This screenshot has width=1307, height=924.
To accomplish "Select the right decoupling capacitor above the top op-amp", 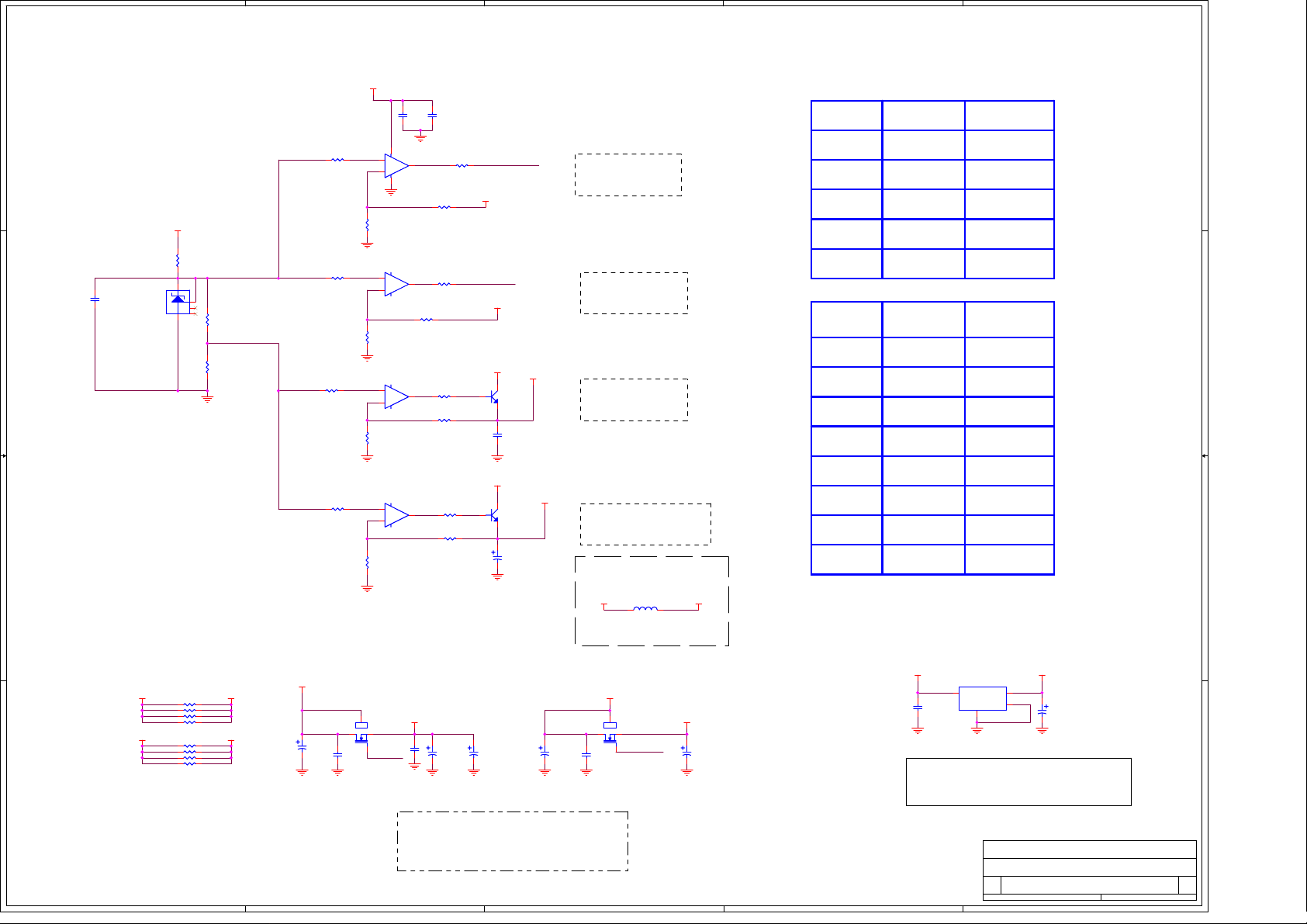I will [432, 116].
